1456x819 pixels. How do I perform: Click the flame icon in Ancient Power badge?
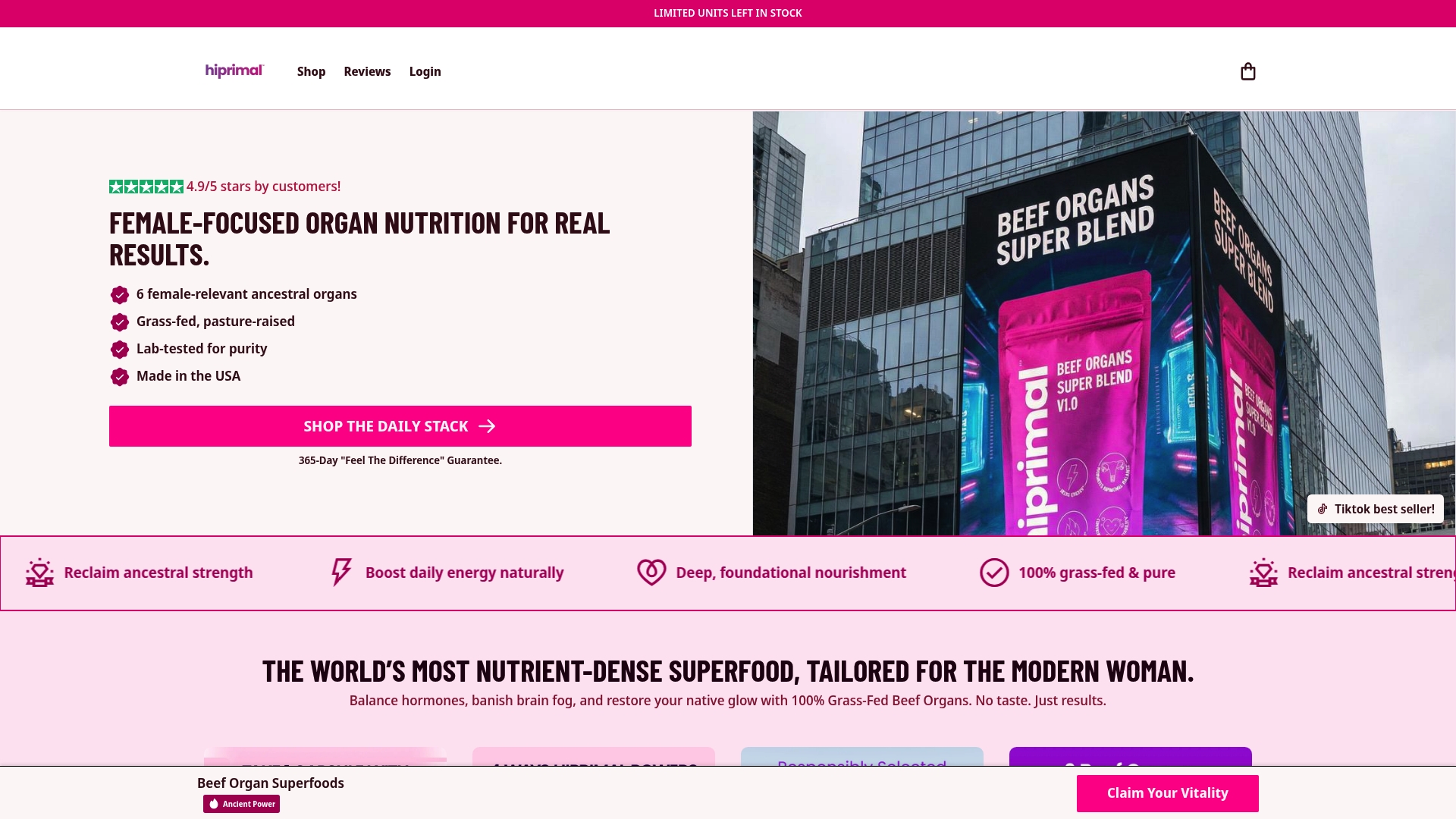[214, 804]
